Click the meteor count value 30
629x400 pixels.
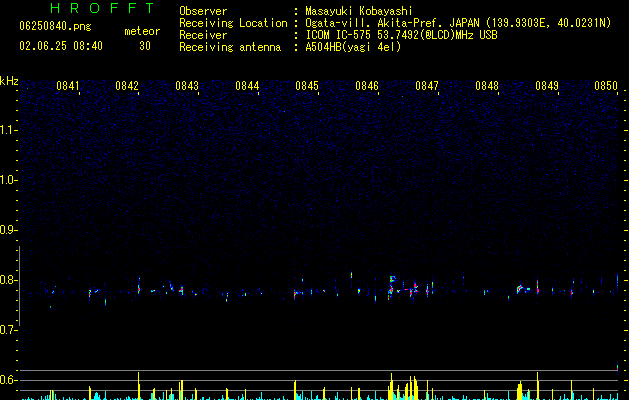point(145,46)
